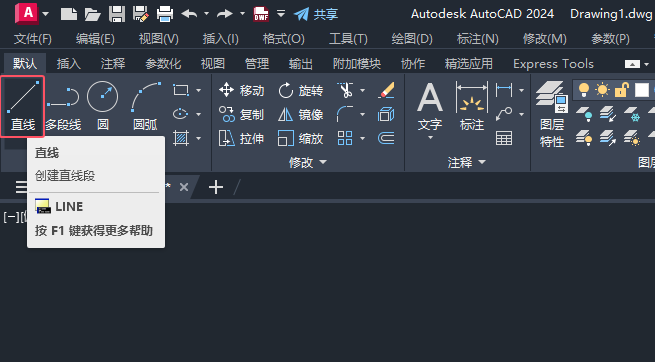This screenshot has height=362, width=655.
Task: Click the layer Isolate icon
Action: coord(608,114)
